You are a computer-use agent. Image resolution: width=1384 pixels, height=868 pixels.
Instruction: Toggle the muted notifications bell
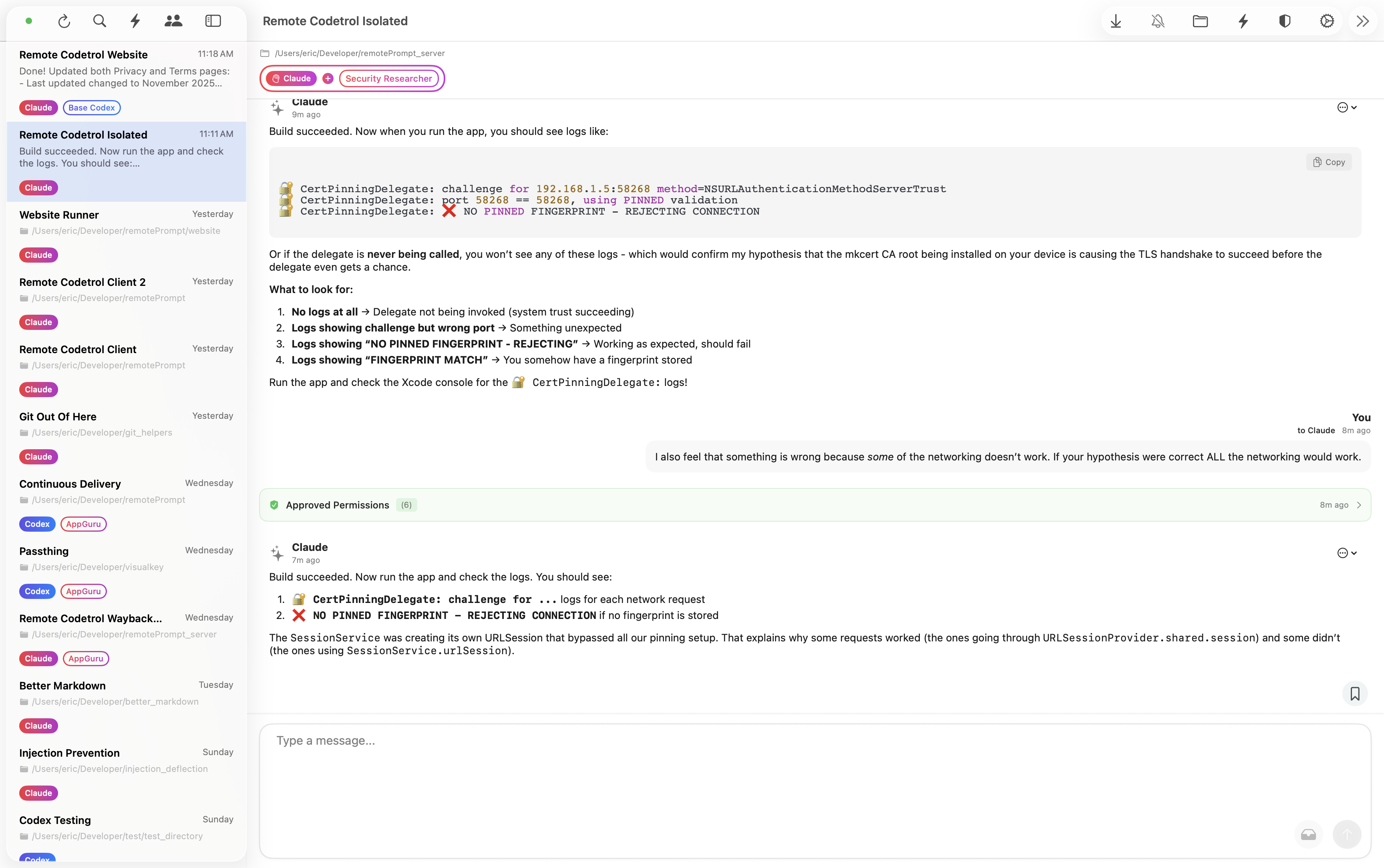1158,21
